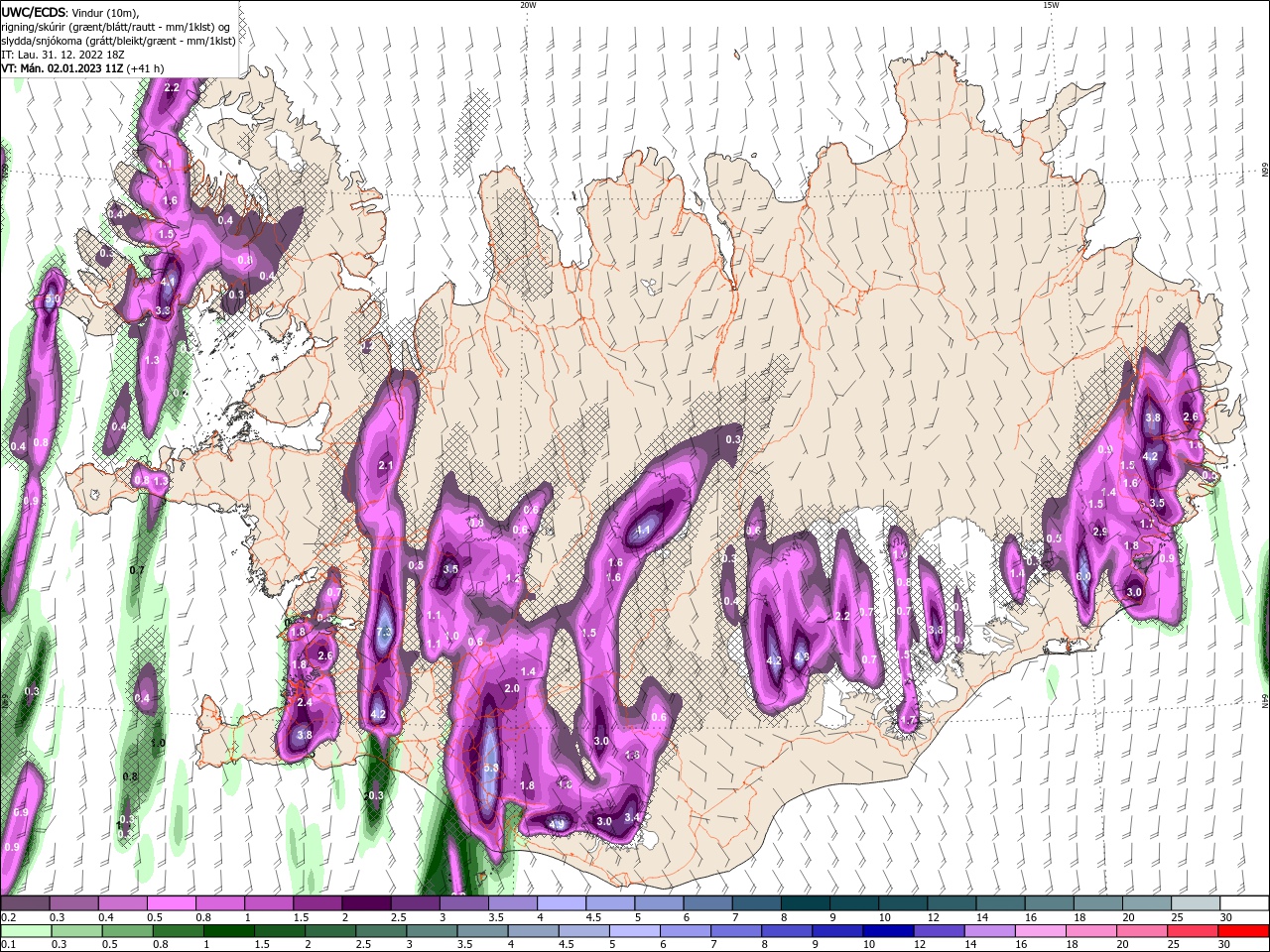The image size is (1270, 952).
Task: Click the 2.1 precipitation value on the map
Action: [x=387, y=465]
